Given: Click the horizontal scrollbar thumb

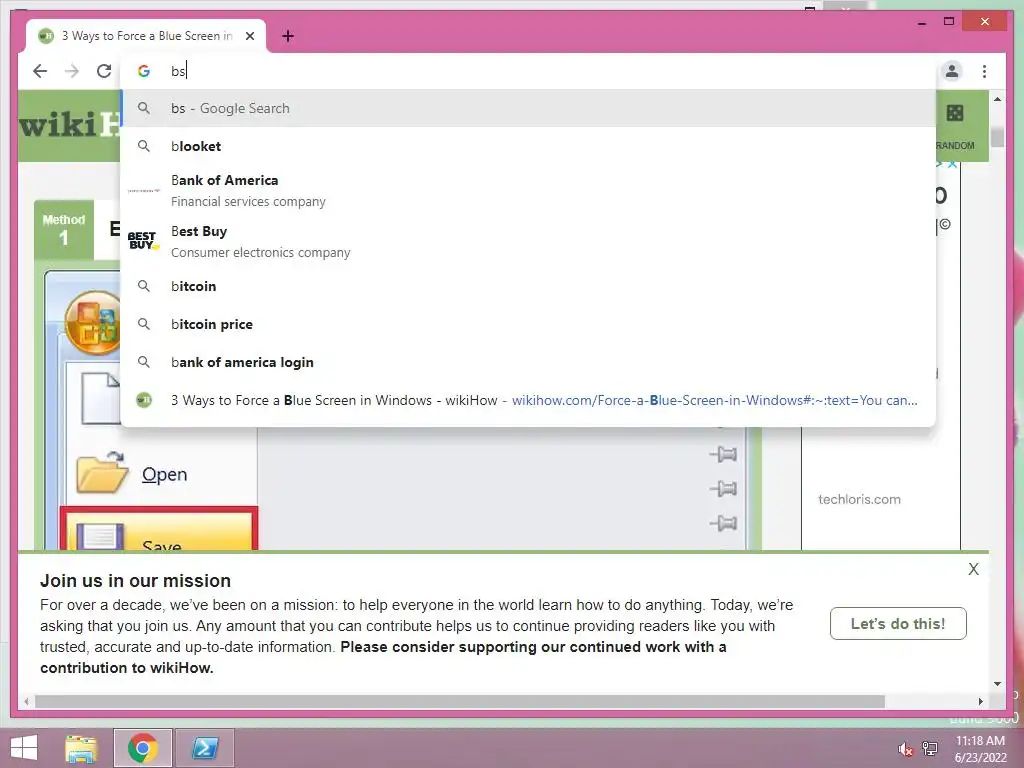Looking at the screenshot, I should pos(460,701).
